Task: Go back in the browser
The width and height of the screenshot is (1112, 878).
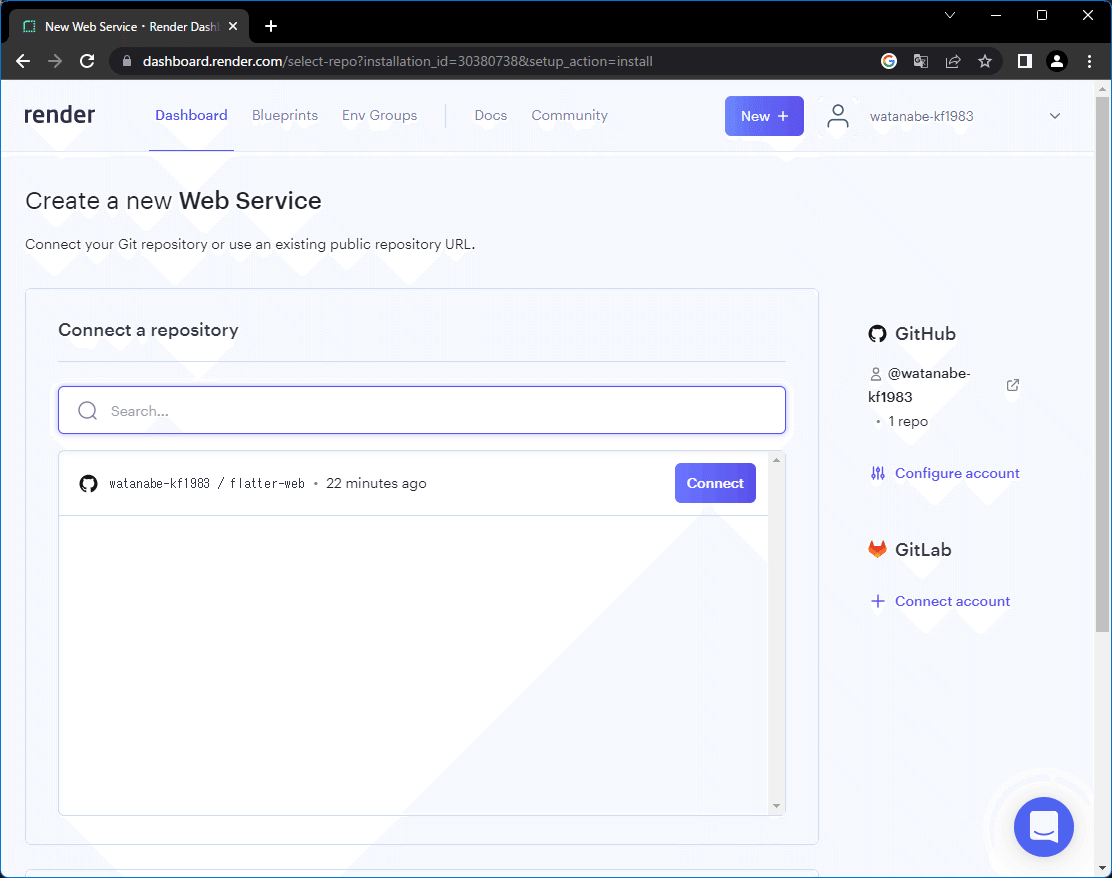Action: coord(23,61)
